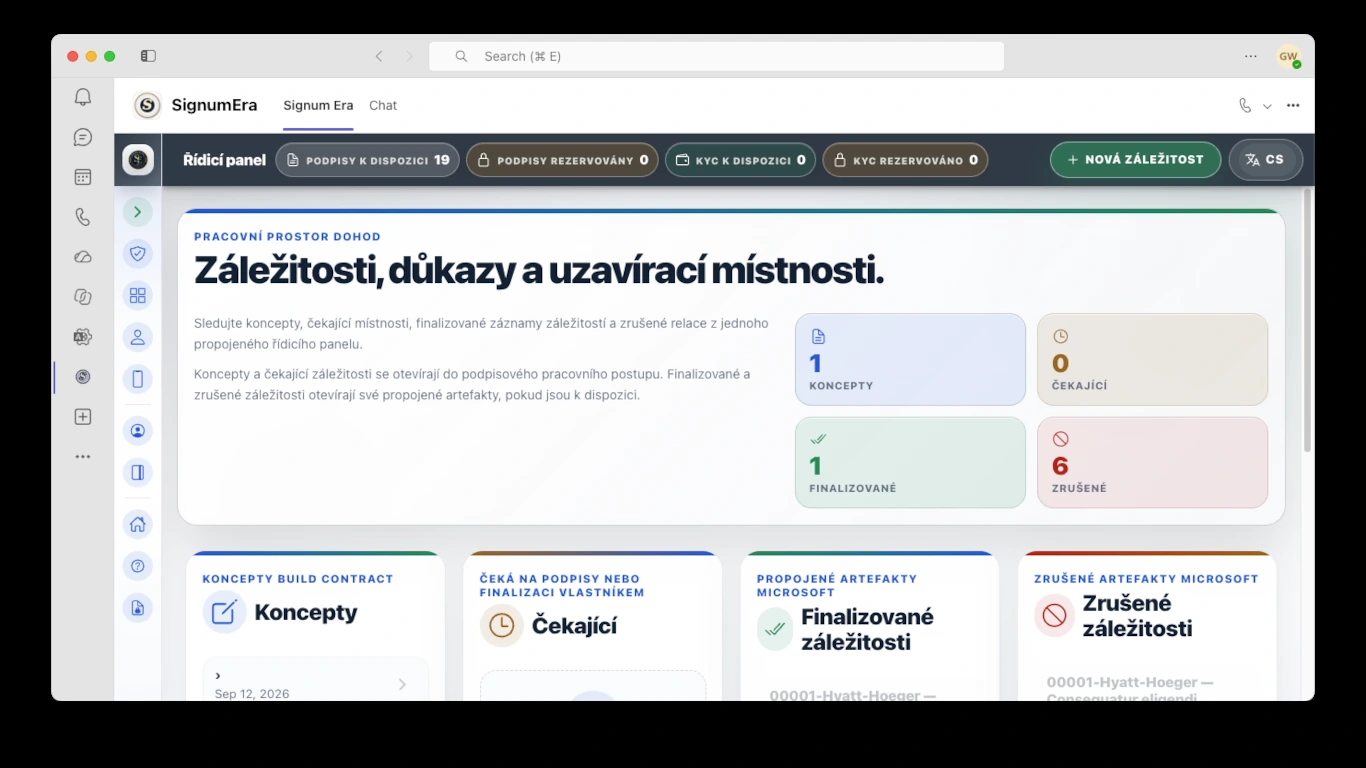Select the Koncepty stat card showing 1
The width and height of the screenshot is (1366, 768).
910,359
